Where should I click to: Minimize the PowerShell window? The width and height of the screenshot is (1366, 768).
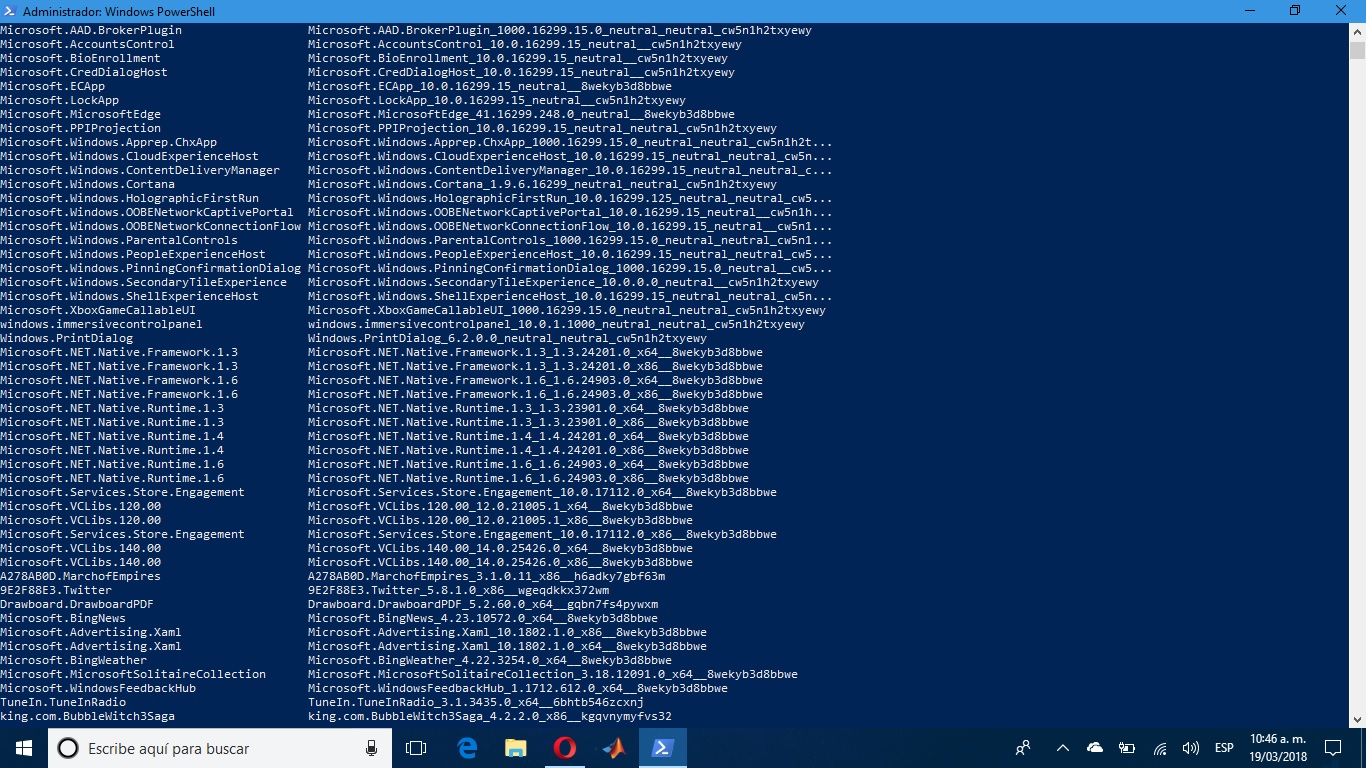click(x=1251, y=11)
